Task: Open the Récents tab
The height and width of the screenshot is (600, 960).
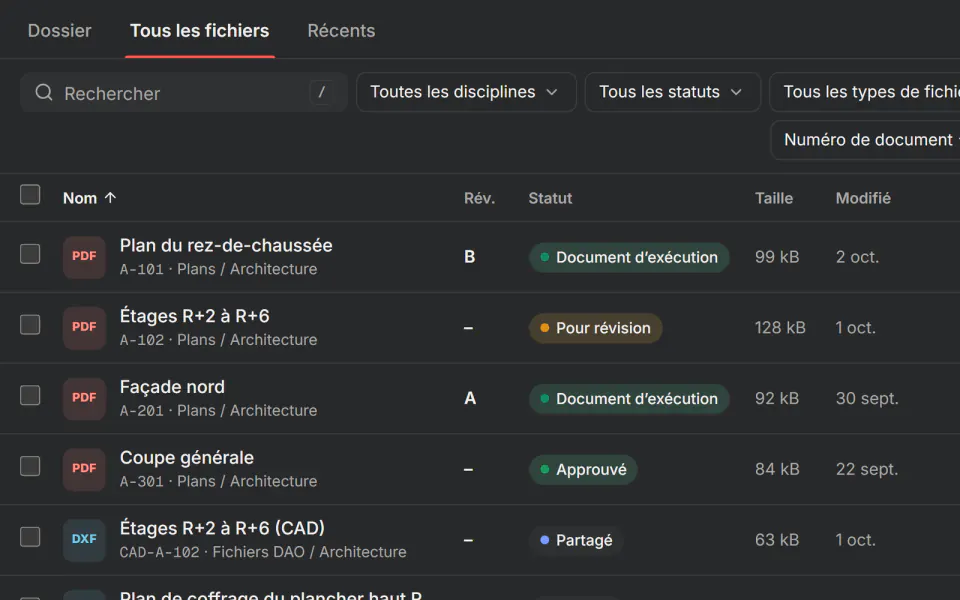Action: pyautogui.click(x=341, y=31)
